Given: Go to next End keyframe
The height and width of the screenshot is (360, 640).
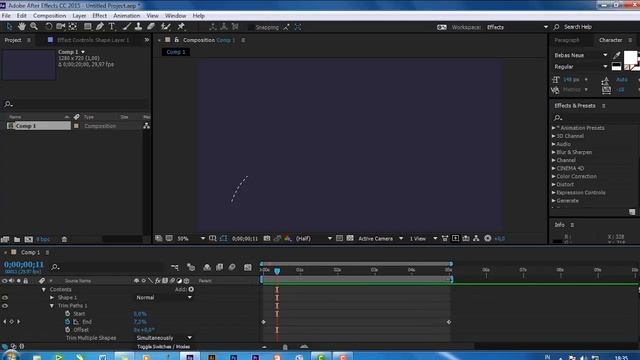Looking at the screenshot, I should tap(18, 322).
